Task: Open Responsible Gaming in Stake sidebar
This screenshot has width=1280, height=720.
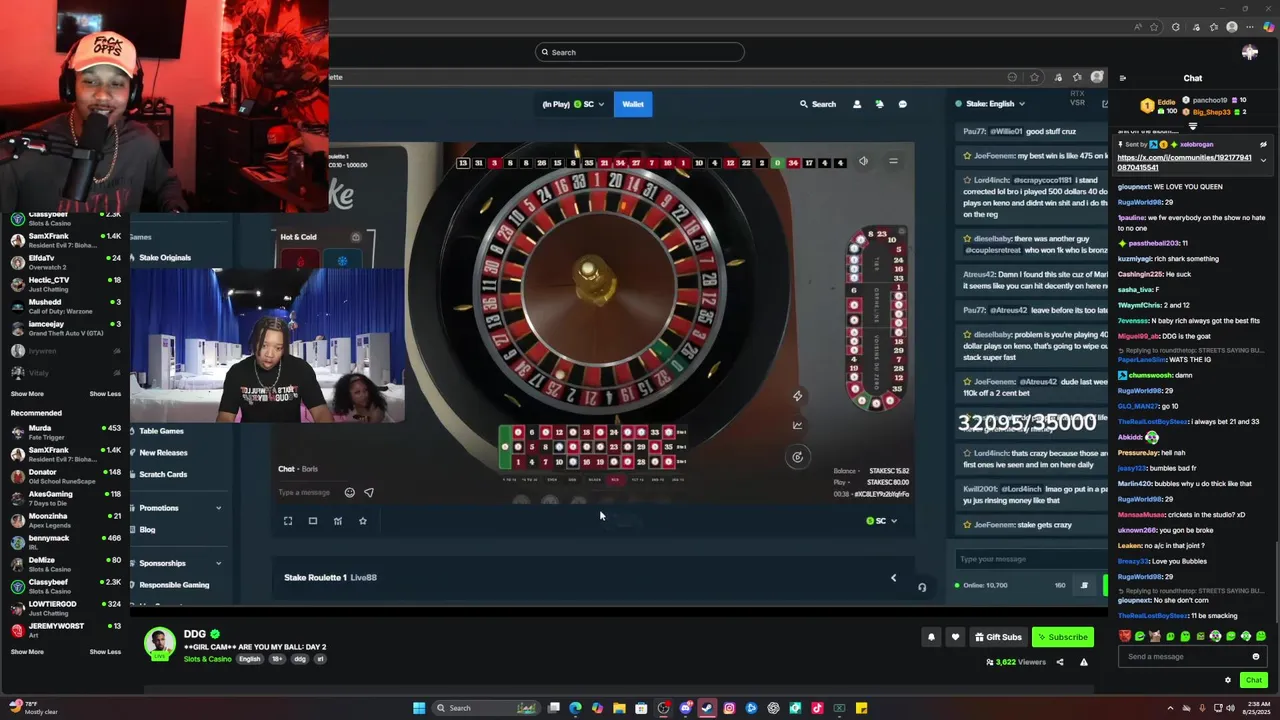Action: click(x=174, y=585)
